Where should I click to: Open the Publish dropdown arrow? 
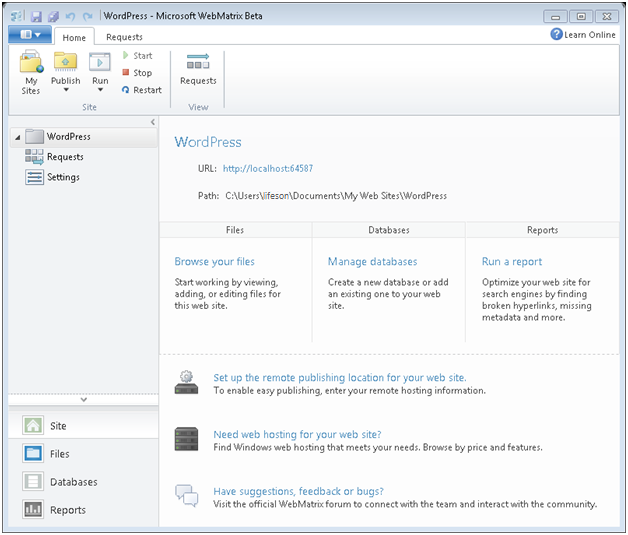coord(66,90)
